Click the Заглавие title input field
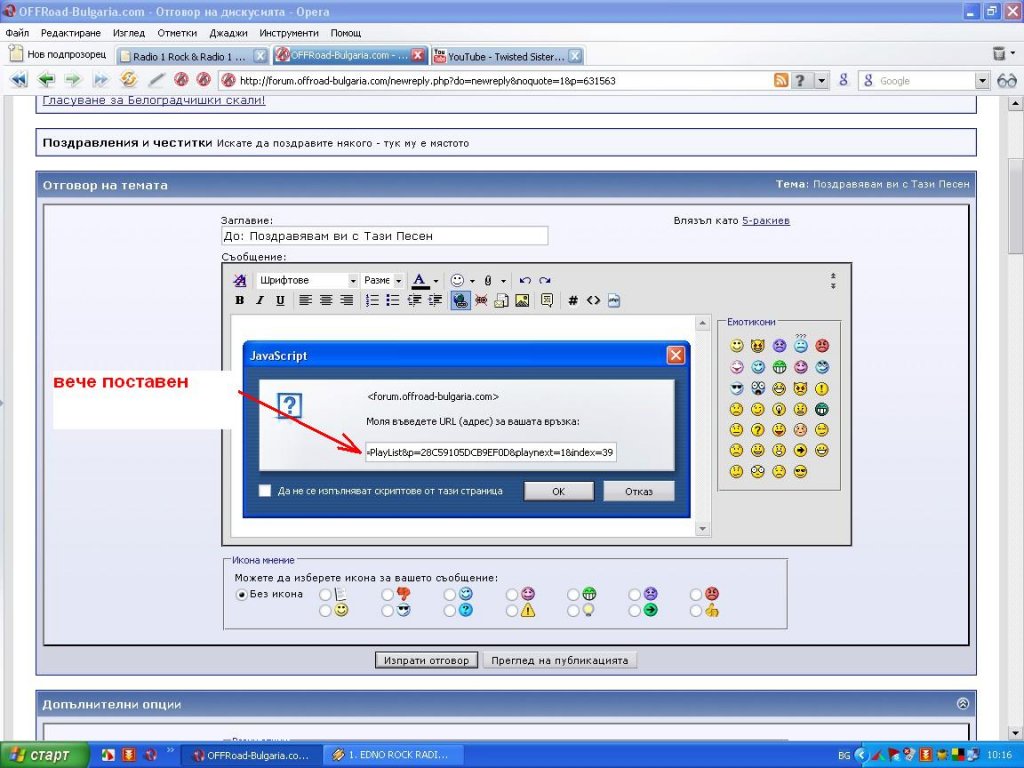The height and width of the screenshot is (768, 1024). point(385,236)
